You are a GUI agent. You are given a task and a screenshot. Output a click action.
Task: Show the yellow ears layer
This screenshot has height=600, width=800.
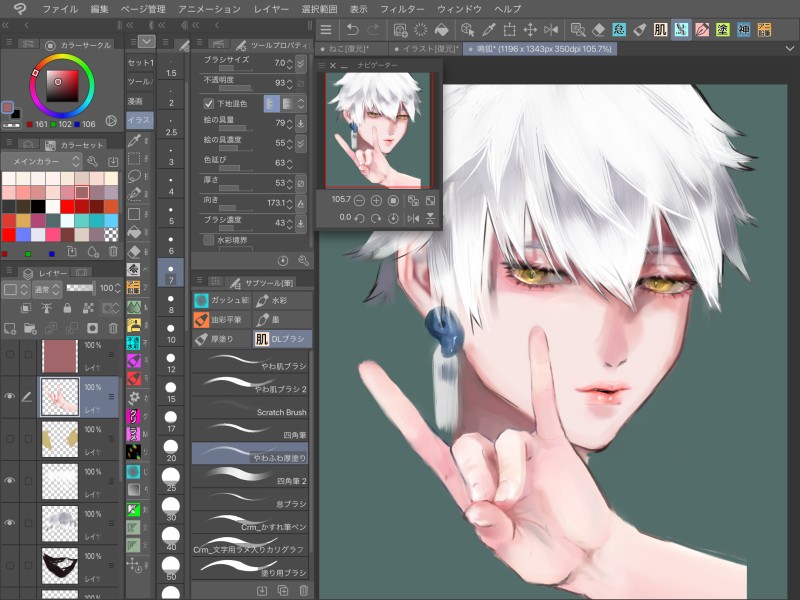9,439
